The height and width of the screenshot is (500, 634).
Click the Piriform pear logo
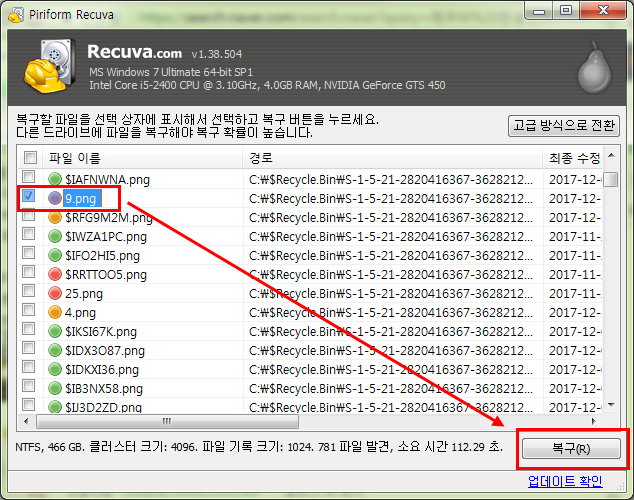pyautogui.click(x=594, y=68)
